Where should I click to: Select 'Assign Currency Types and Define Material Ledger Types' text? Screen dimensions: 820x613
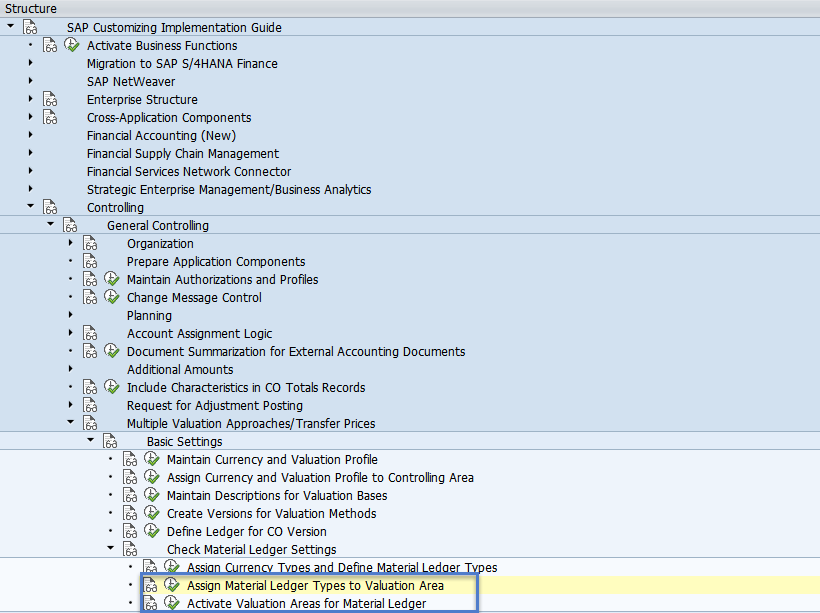pyautogui.click(x=342, y=567)
